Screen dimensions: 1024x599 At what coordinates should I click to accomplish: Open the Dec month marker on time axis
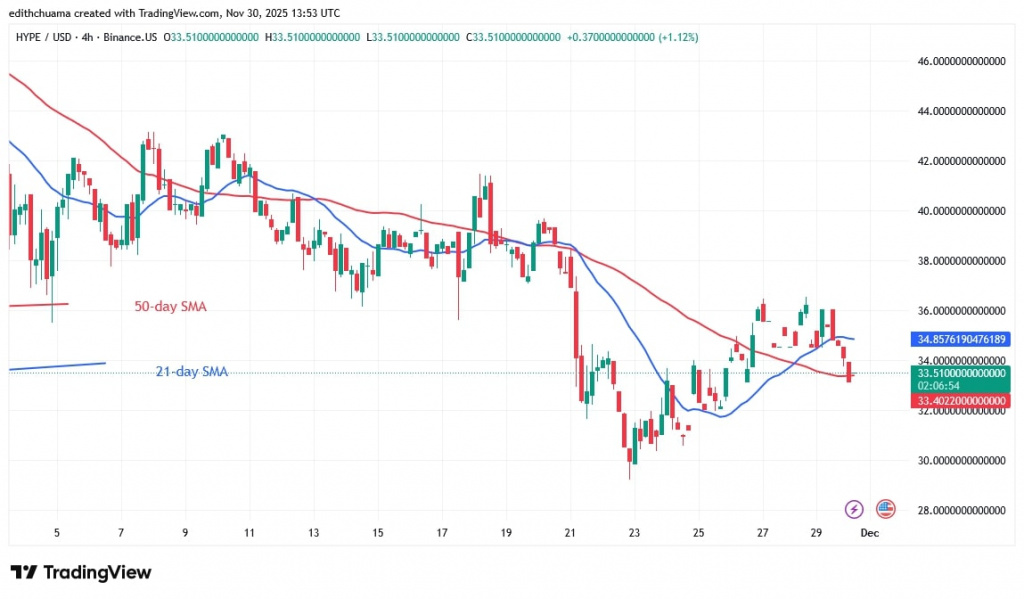[869, 533]
